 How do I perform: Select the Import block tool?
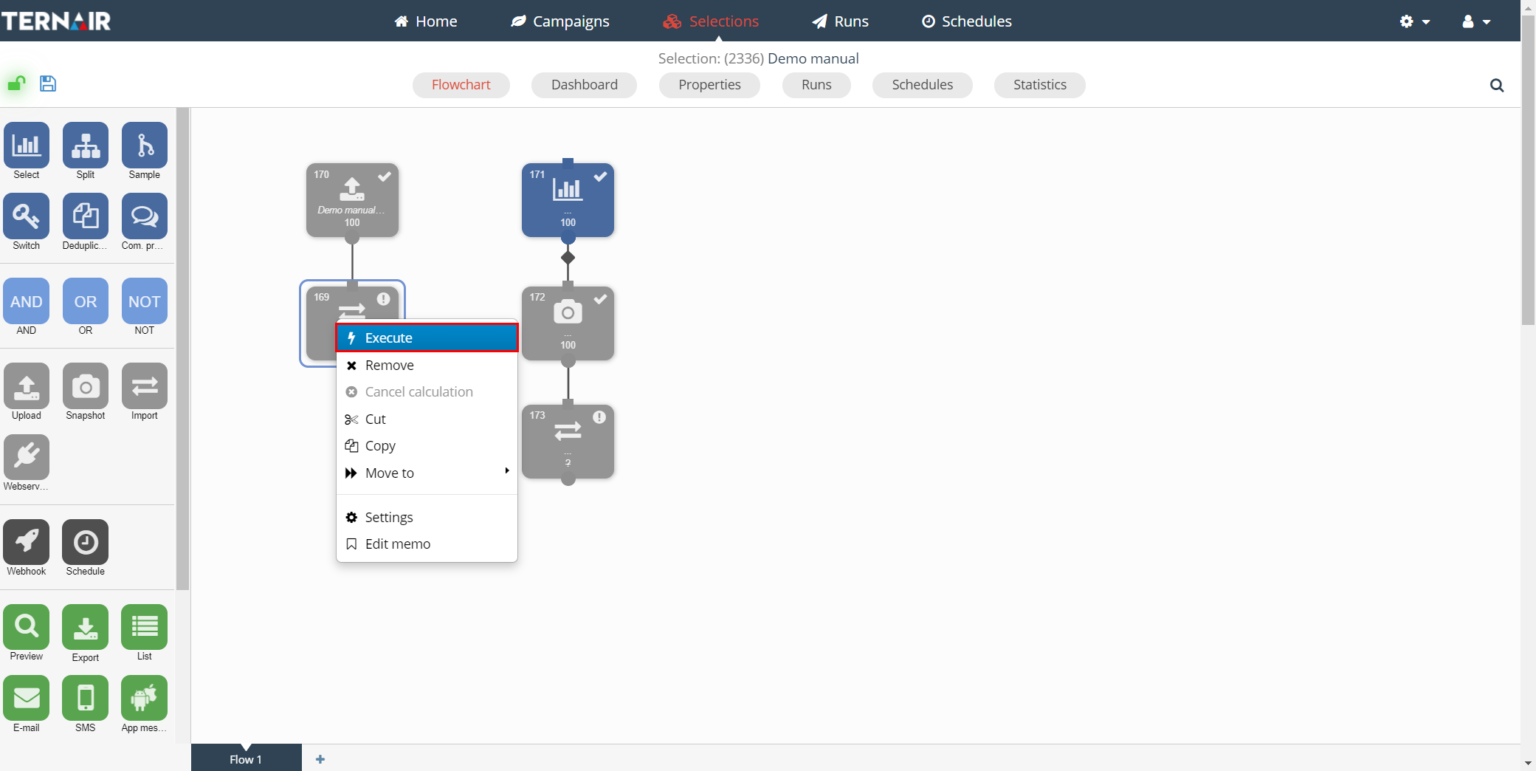pyautogui.click(x=144, y=386)
